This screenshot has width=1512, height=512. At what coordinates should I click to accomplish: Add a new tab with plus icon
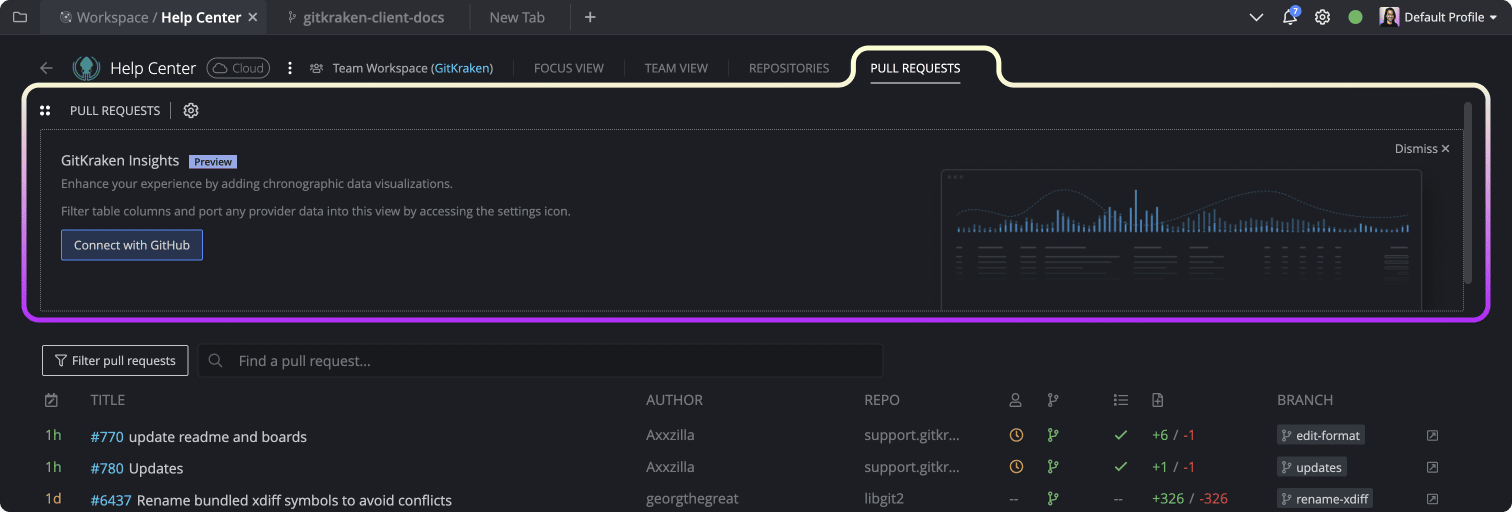click(590, 17)
